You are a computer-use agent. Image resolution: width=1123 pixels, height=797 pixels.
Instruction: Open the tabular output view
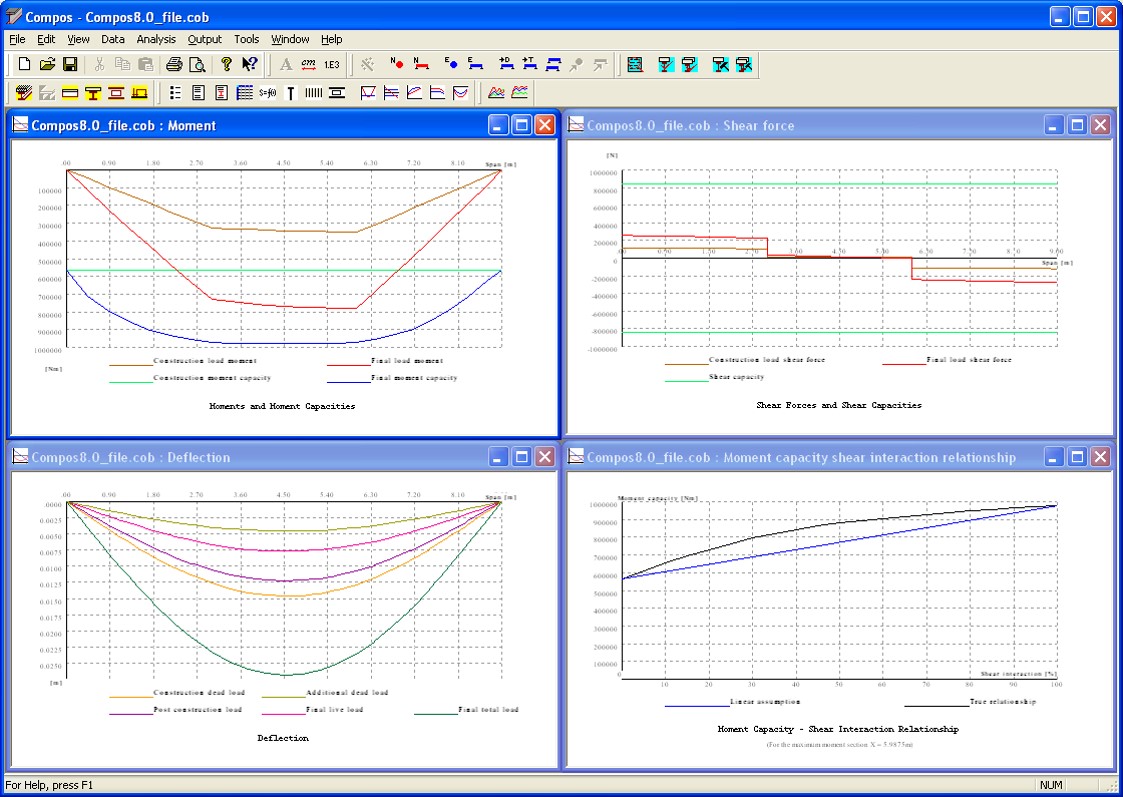[245, 92]
